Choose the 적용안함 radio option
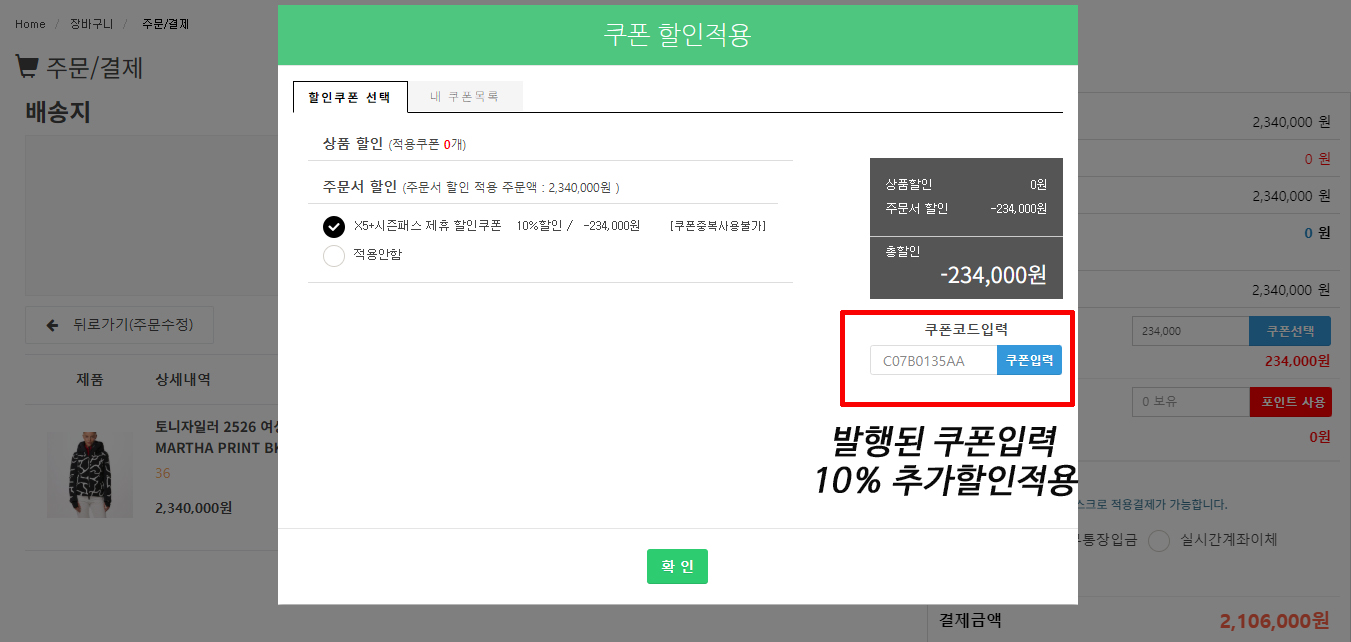 [334, 256]
